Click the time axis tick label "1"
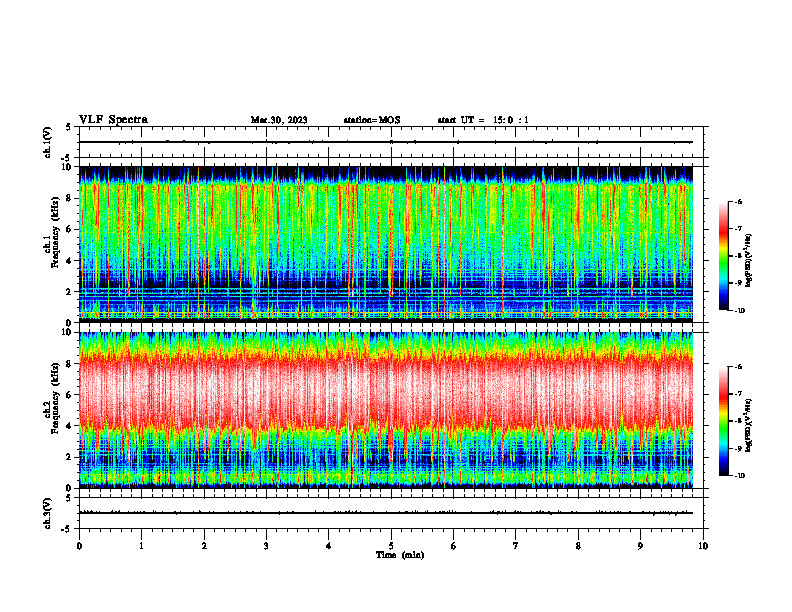 click(x=141, y=546)
